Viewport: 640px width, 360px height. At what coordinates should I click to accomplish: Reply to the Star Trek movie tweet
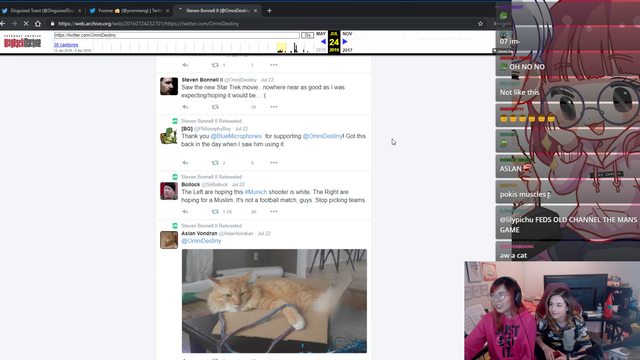pyautogui.click(x=185, y=107)
